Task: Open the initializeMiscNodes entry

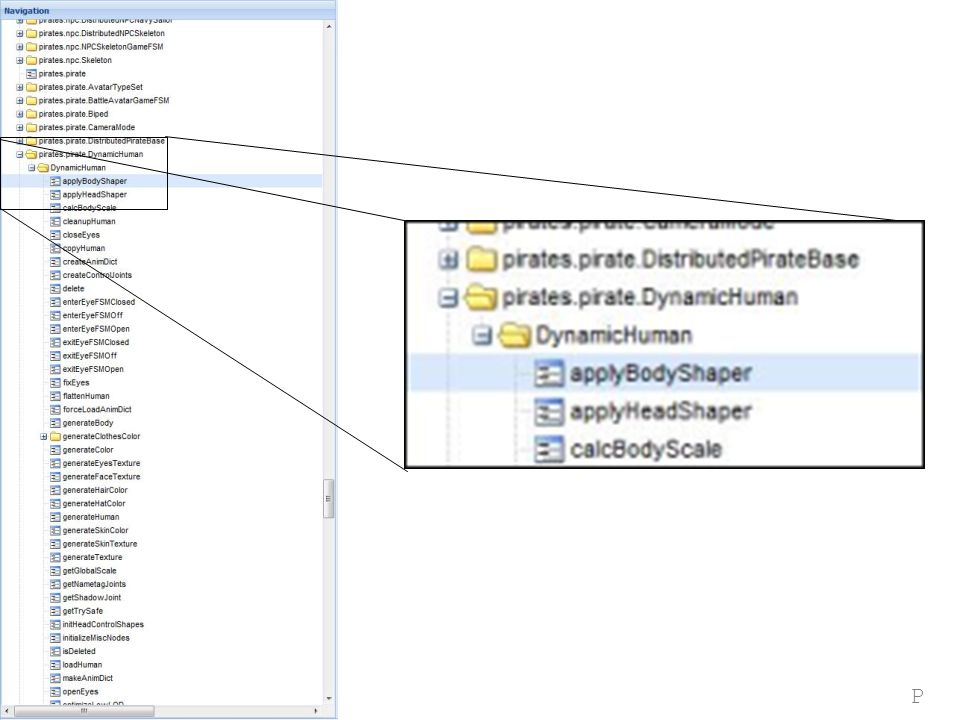Action: (96, 639)
